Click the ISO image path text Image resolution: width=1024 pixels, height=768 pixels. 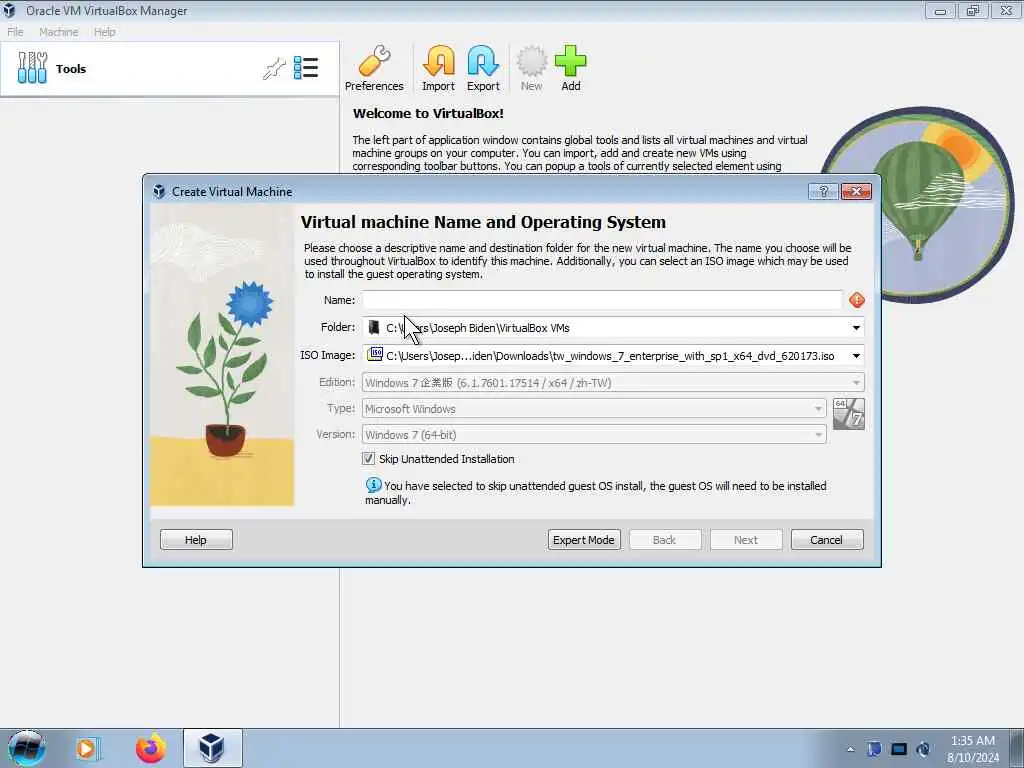tap(610, 356)
